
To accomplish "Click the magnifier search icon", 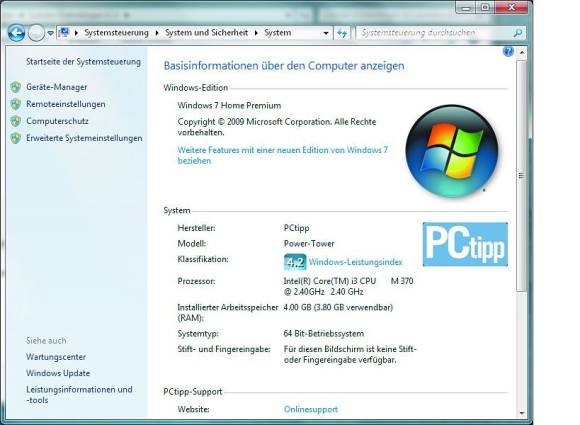I will (x=518, y=33).
